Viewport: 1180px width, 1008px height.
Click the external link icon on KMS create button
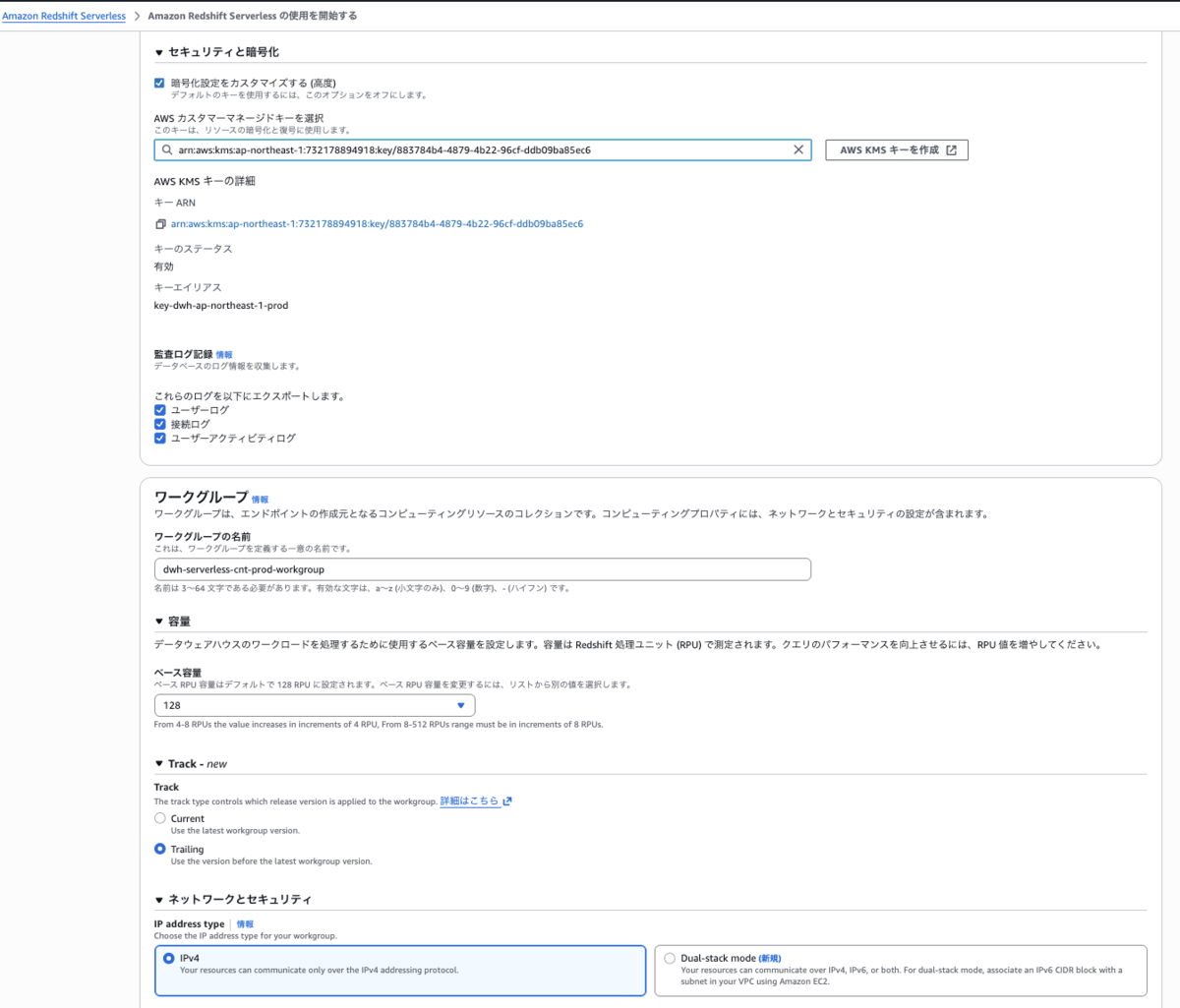pyautogui.click(x=951, y=149)
